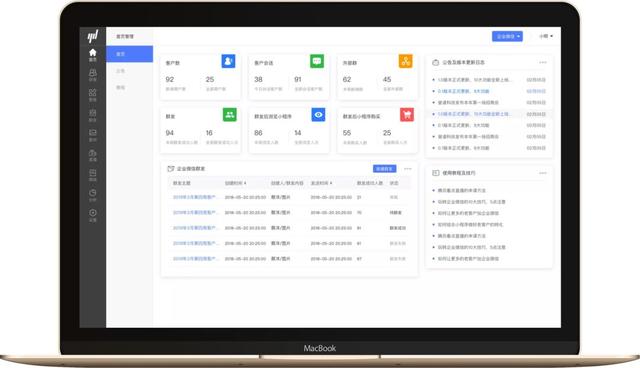The height and width of the screenshot is (368, 640).
Task: Click the orange connected-nodes card icon
Action: (x=405, y=61)
